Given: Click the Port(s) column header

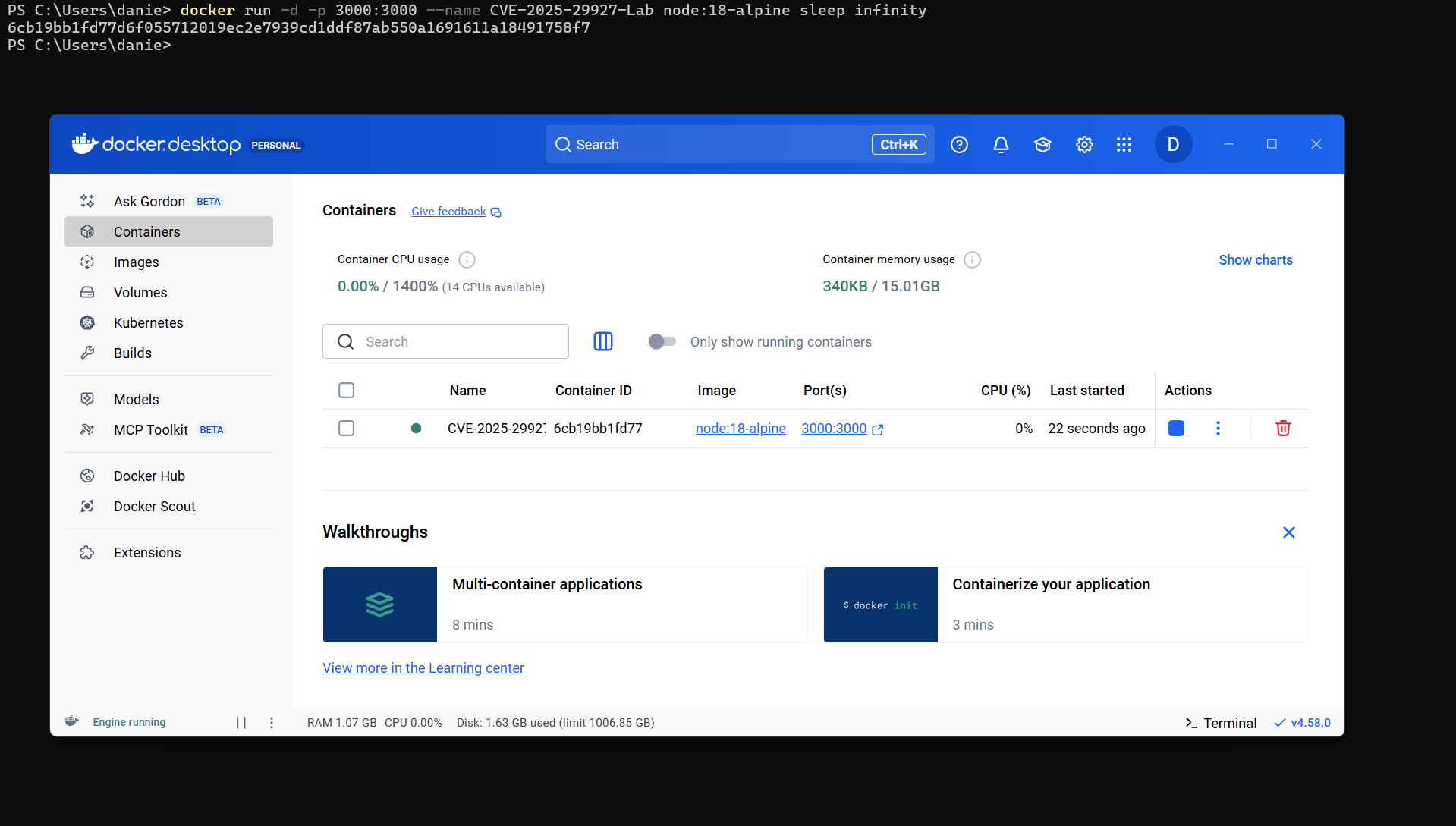Looking at the screenshot, I should click(825, 391).
